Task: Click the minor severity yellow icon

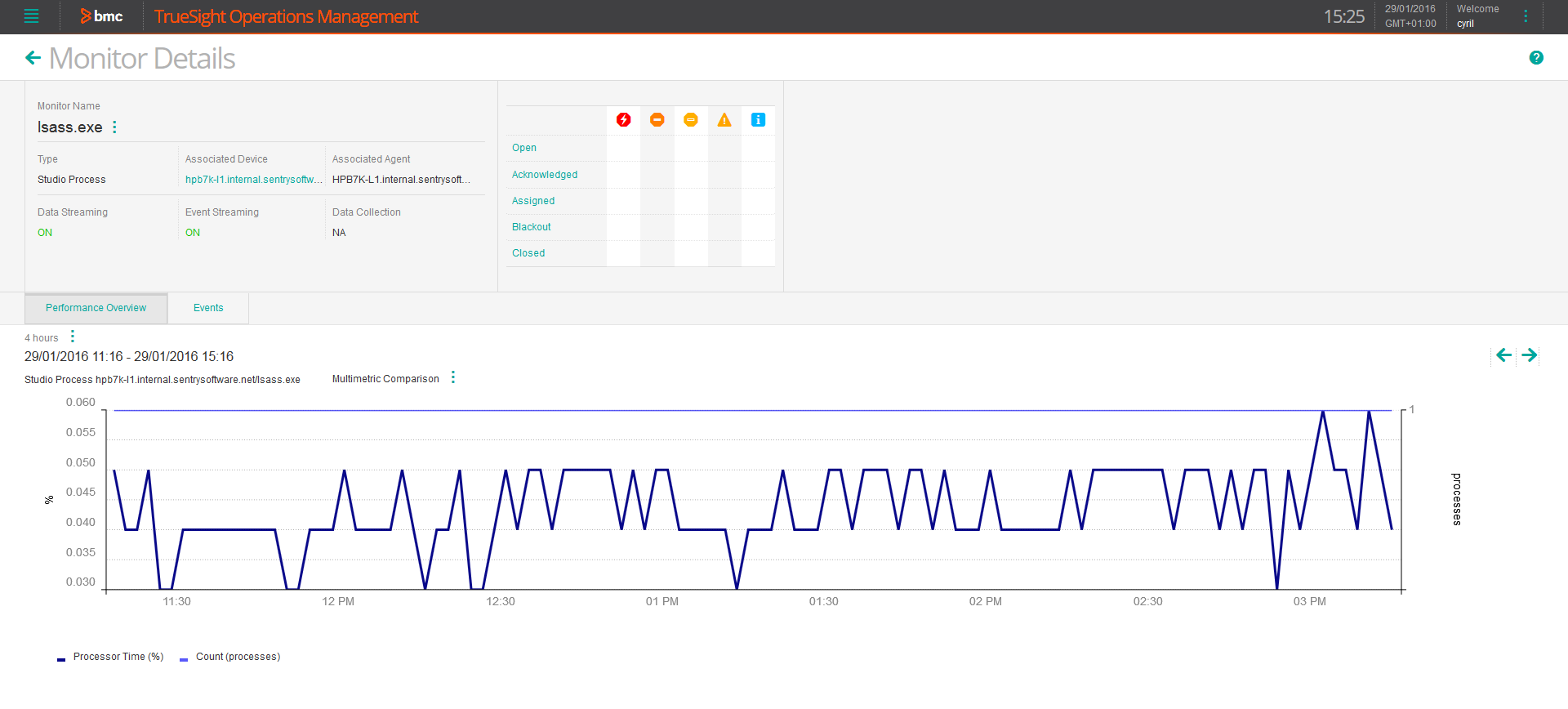Action: (x=691, y=120)
